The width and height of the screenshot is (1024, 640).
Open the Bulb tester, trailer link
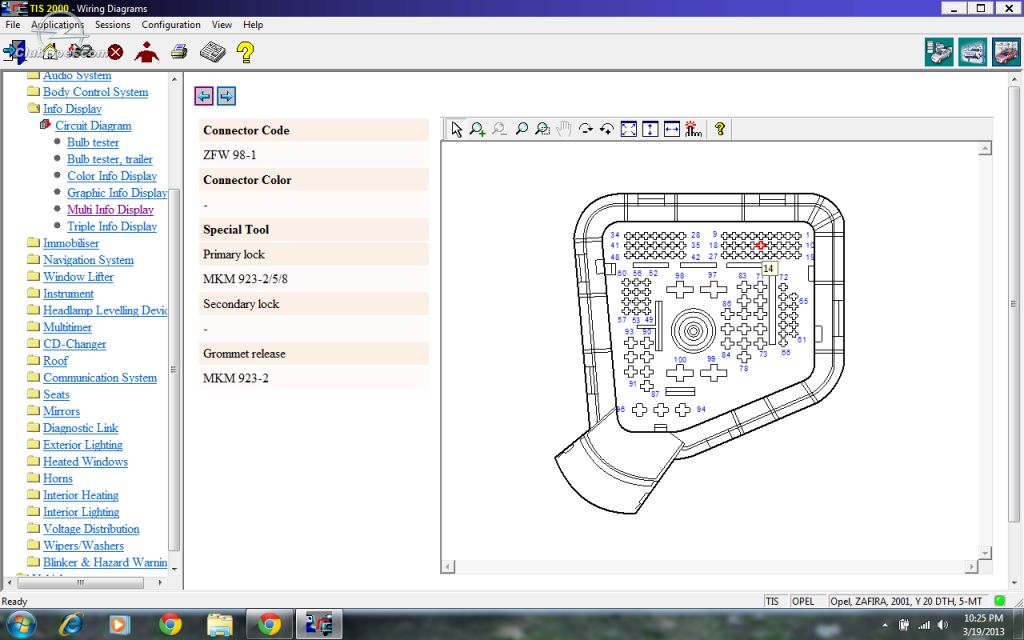click(x=110, y=159)
